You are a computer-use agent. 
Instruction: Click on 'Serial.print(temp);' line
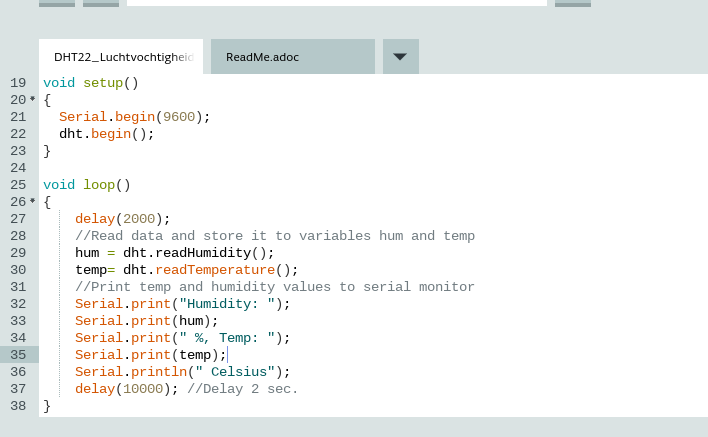tap(151, 355)
